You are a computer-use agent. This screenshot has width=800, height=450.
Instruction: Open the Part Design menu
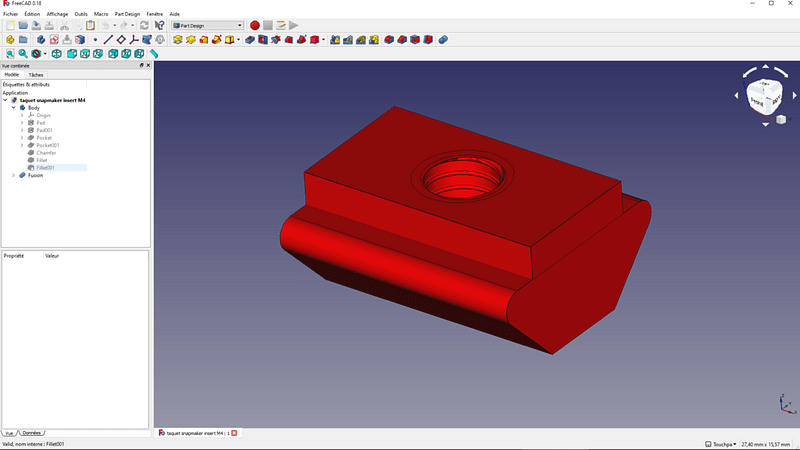(x=127, y=14)
